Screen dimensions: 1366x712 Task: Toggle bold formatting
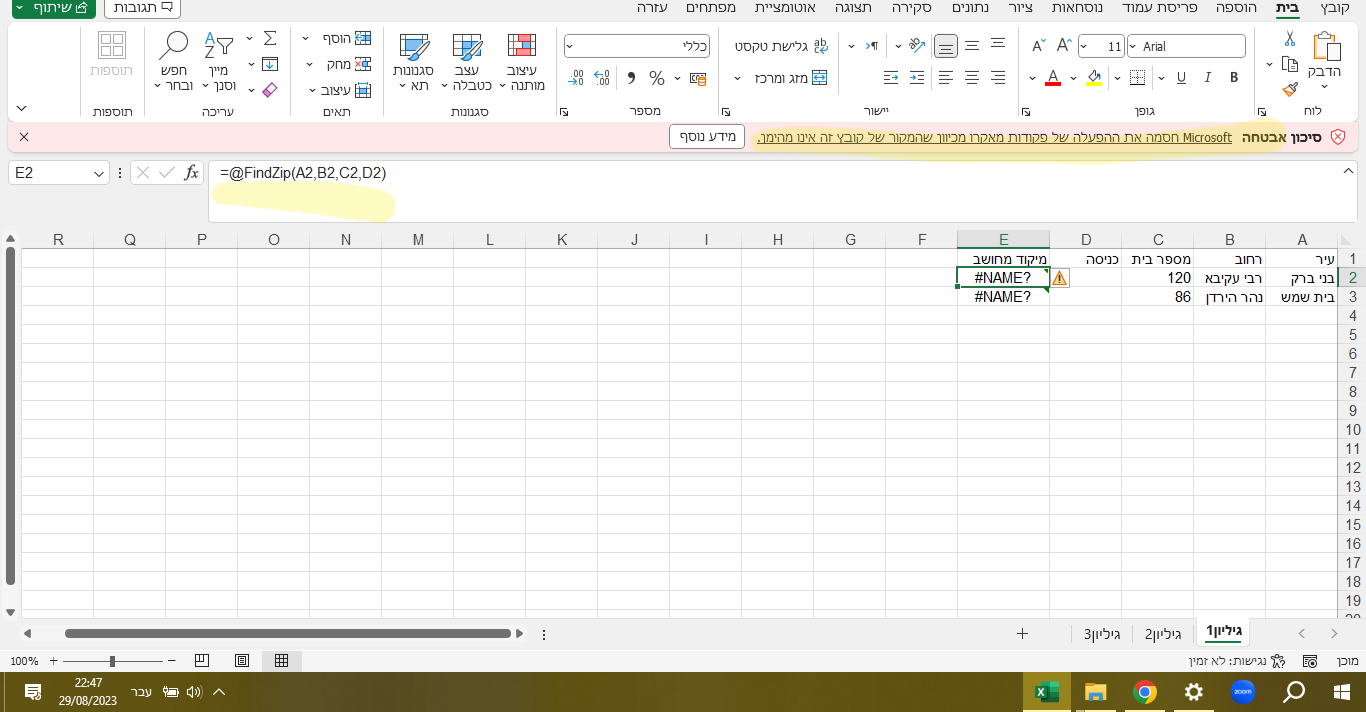pos(1234,78)
